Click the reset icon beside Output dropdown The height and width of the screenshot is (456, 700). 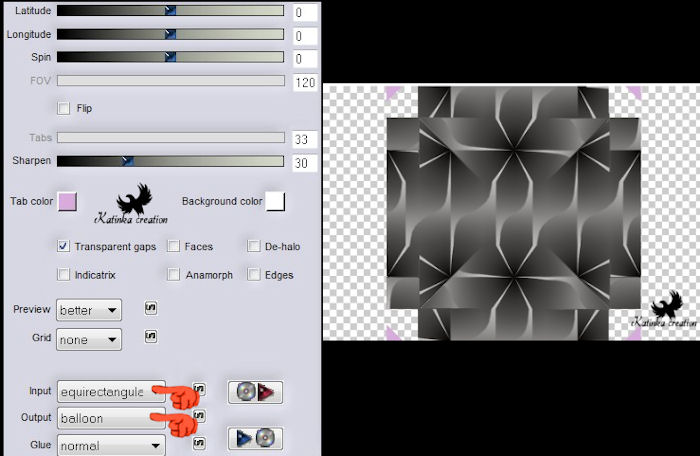click(x=199, y=416)
